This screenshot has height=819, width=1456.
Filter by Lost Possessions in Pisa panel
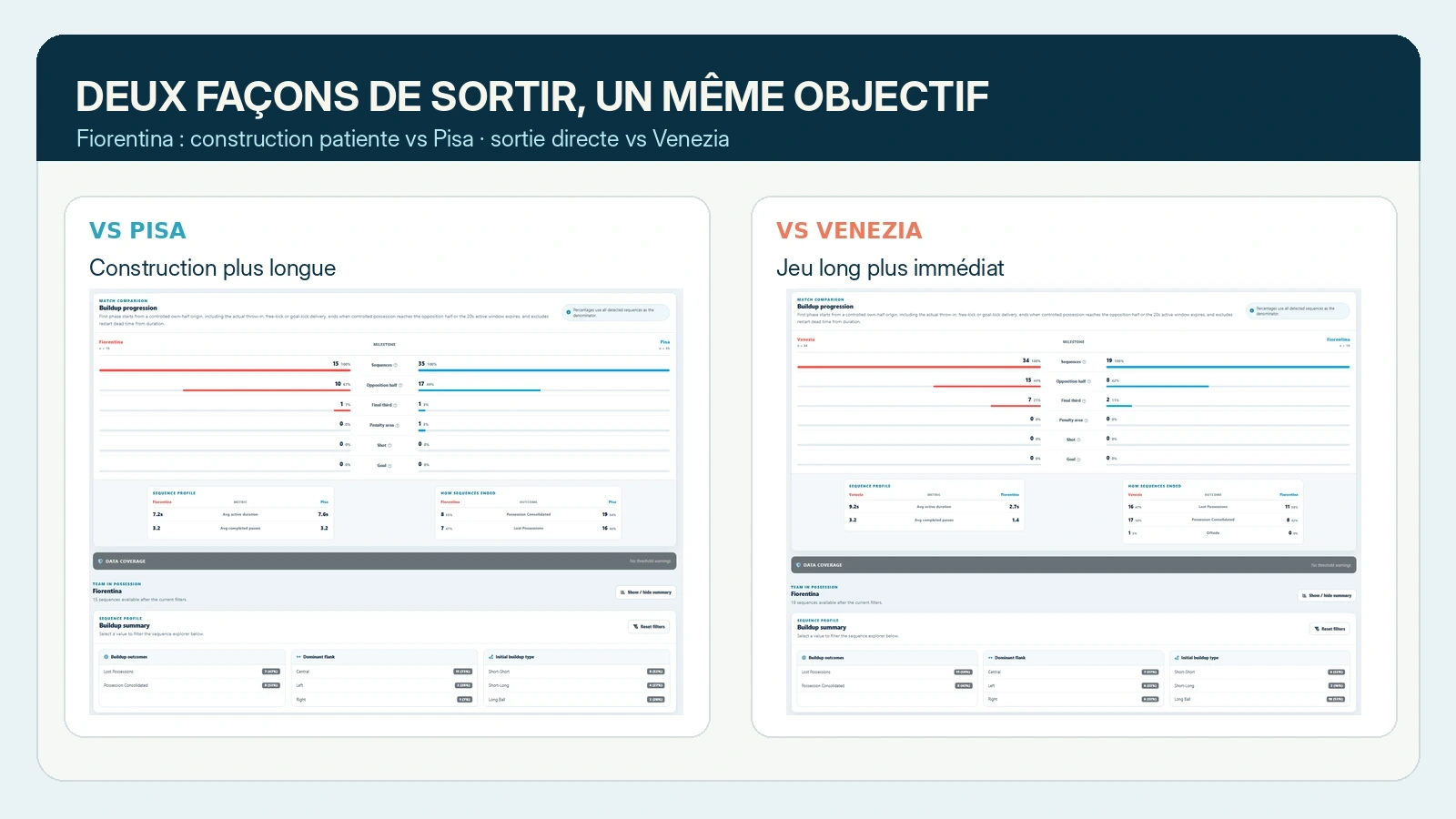[192, 672]
